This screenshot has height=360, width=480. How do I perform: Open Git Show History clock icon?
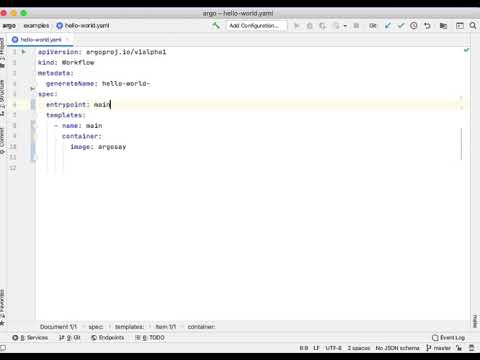414,26
